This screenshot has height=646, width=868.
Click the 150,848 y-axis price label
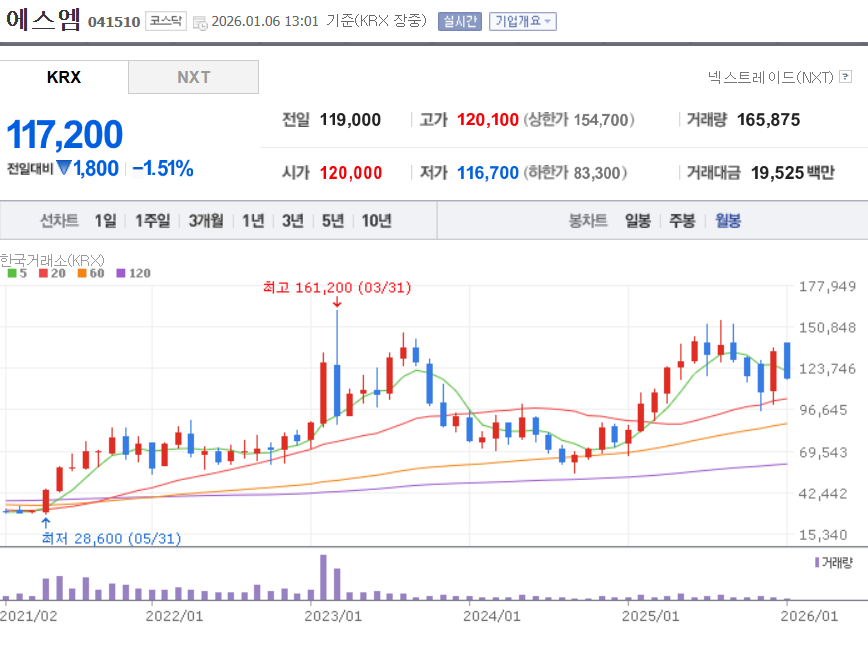[x=827, y=328]
